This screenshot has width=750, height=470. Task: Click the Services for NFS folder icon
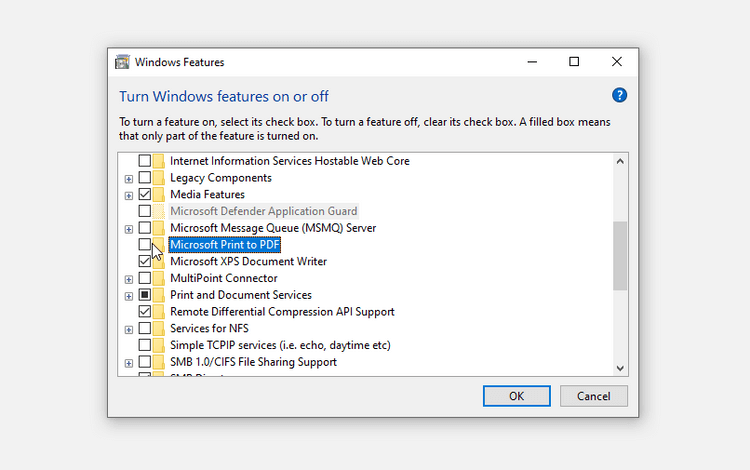point(160,329)
